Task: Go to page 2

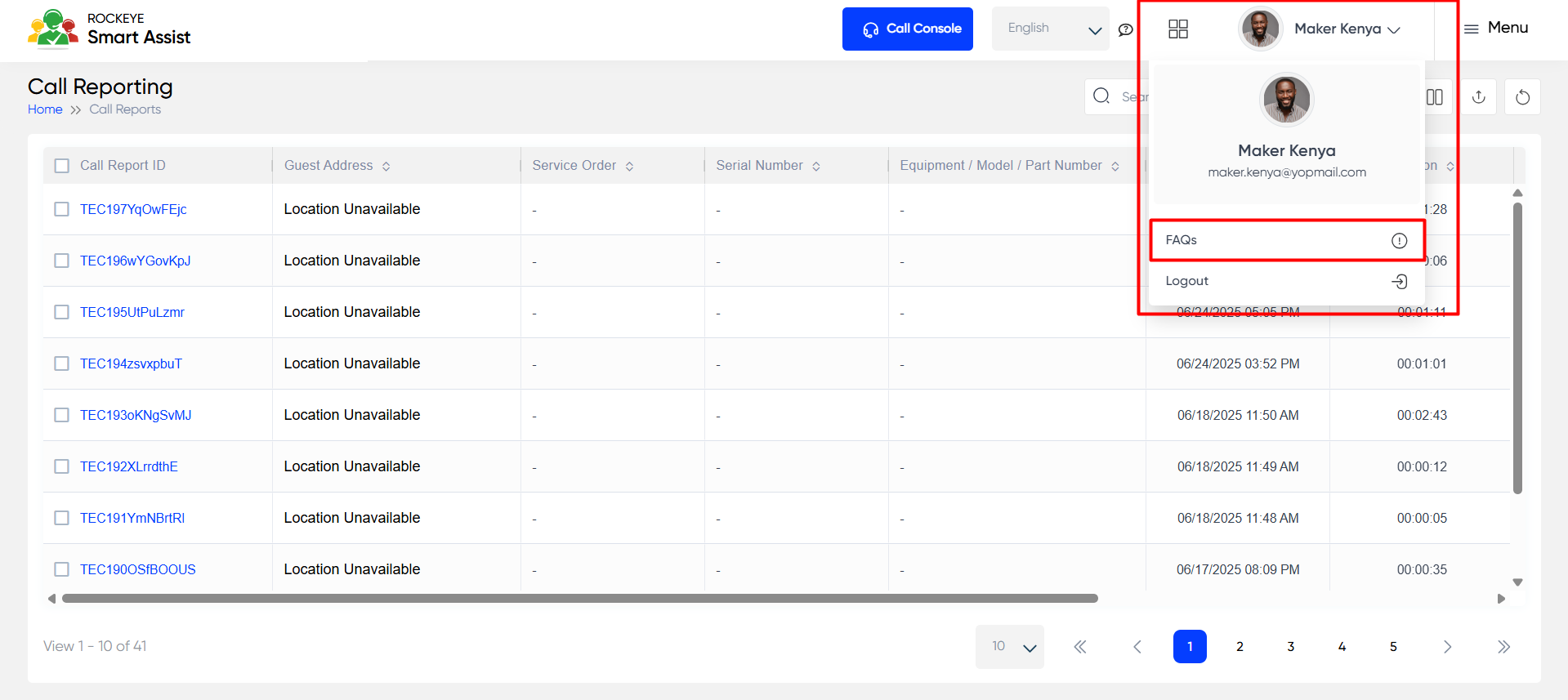Action: pos(1240,647)
